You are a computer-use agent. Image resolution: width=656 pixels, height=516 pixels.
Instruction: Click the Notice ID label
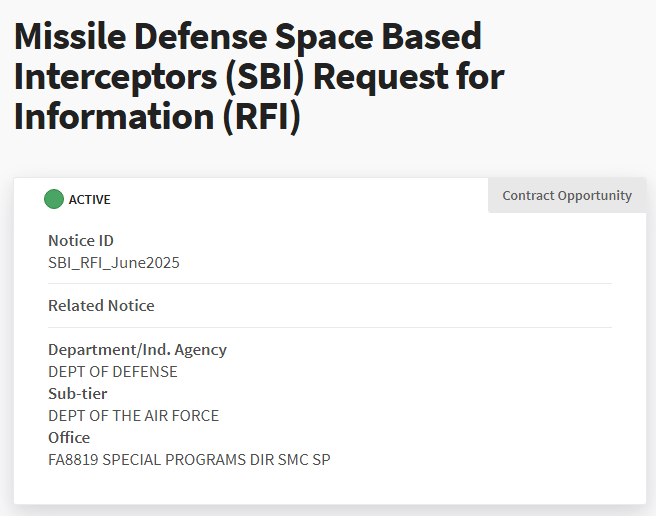(x=81, y=241)
